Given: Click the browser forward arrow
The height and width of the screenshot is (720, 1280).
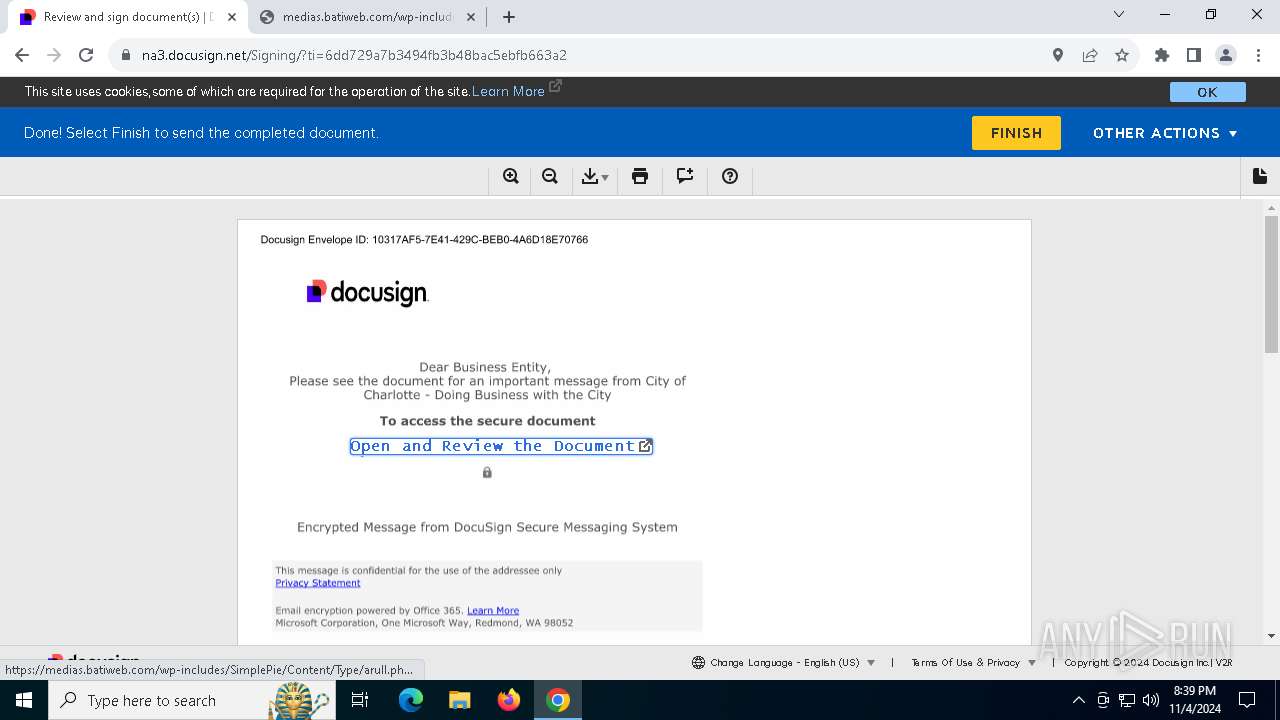Looking at the screenshot, I should (x=54, y=55).
